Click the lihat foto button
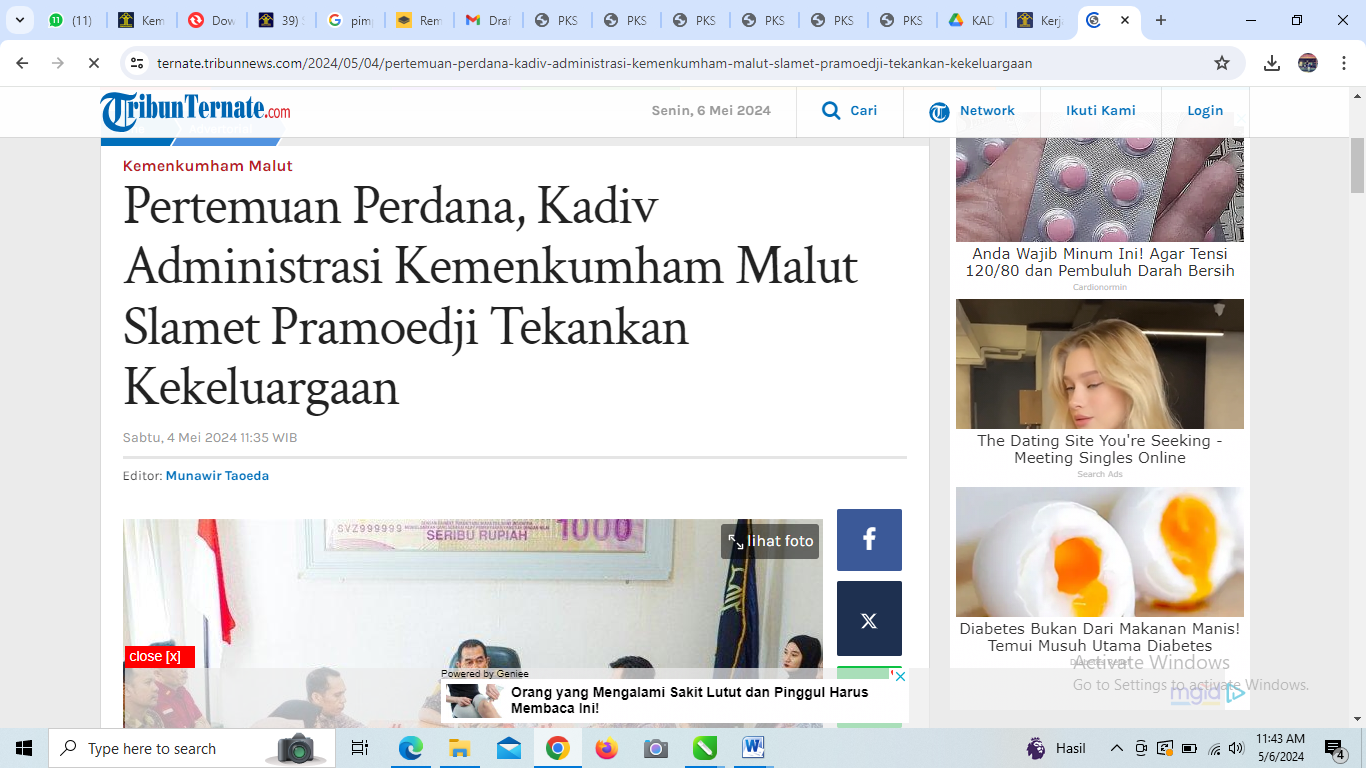 click(x=770, y=541)
